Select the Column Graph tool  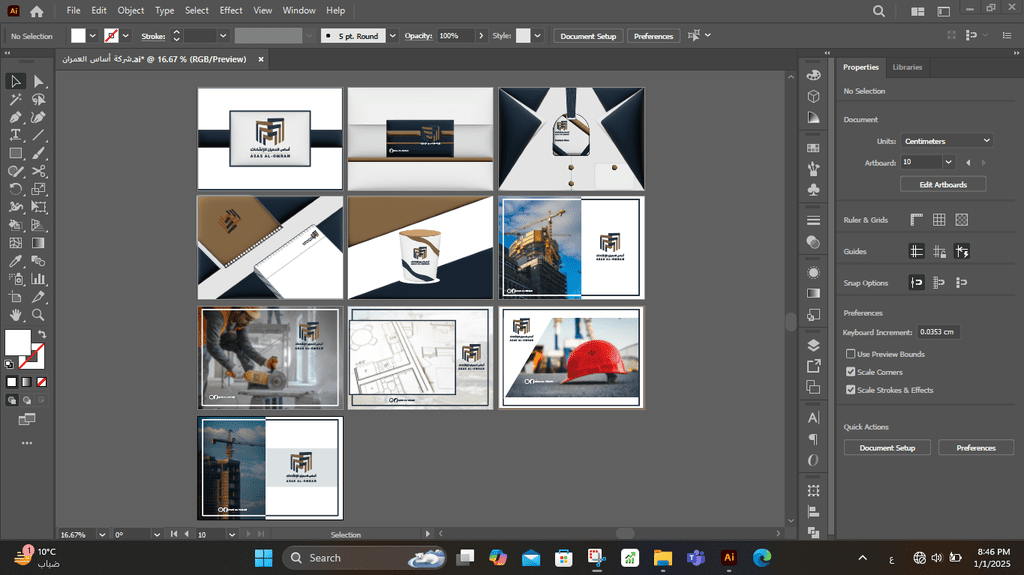click(x=39, y=279)
